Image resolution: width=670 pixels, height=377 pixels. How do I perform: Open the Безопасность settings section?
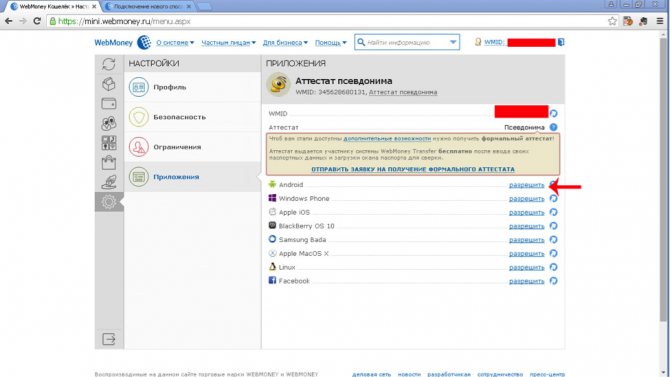[x=193, y=117]
